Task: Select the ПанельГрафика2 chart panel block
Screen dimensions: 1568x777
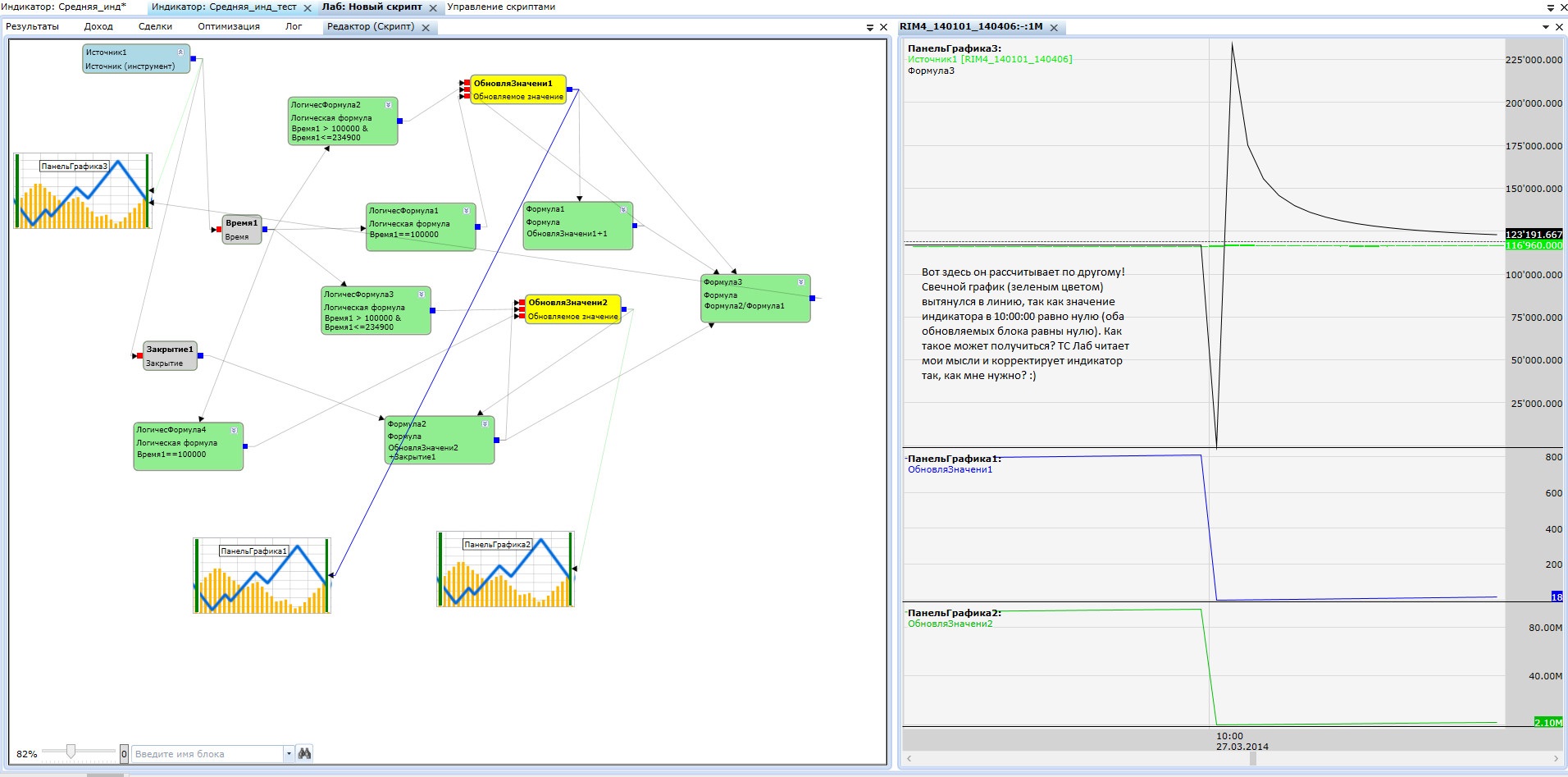Action: point(505,569)
